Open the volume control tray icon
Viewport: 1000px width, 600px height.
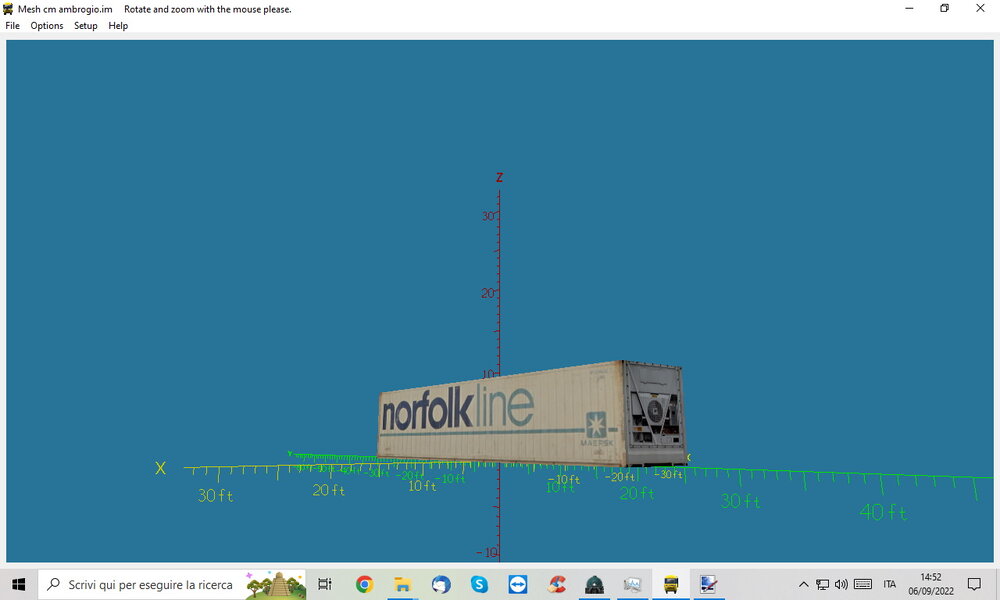(841, 584)
